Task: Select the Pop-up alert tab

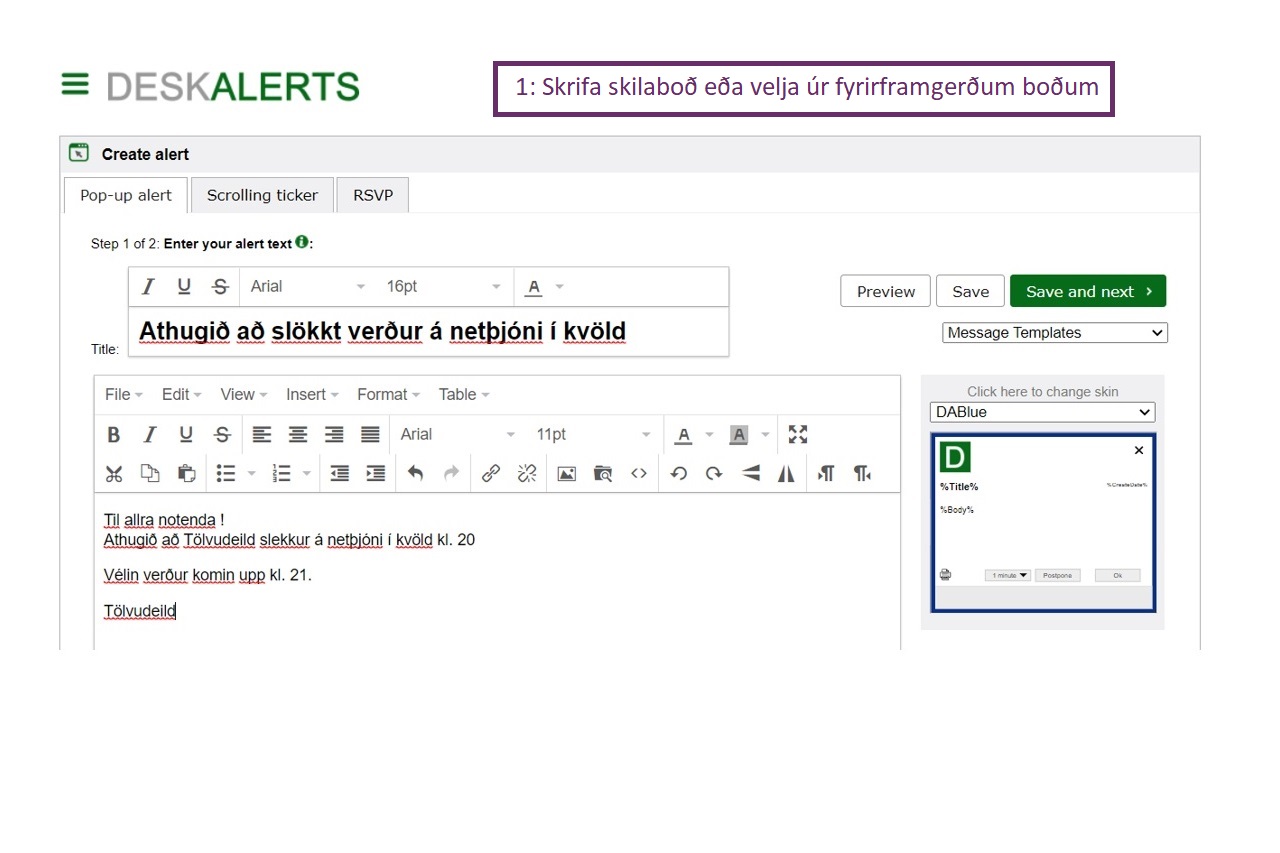Action: pyautogui.click(x=126, y=195)
